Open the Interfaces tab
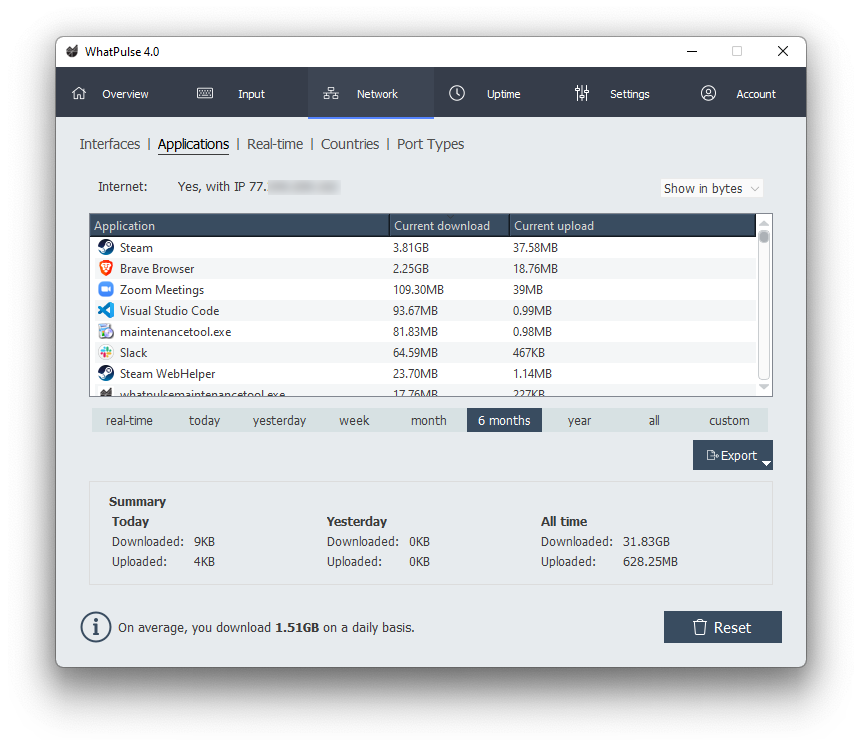 (110, 144)
